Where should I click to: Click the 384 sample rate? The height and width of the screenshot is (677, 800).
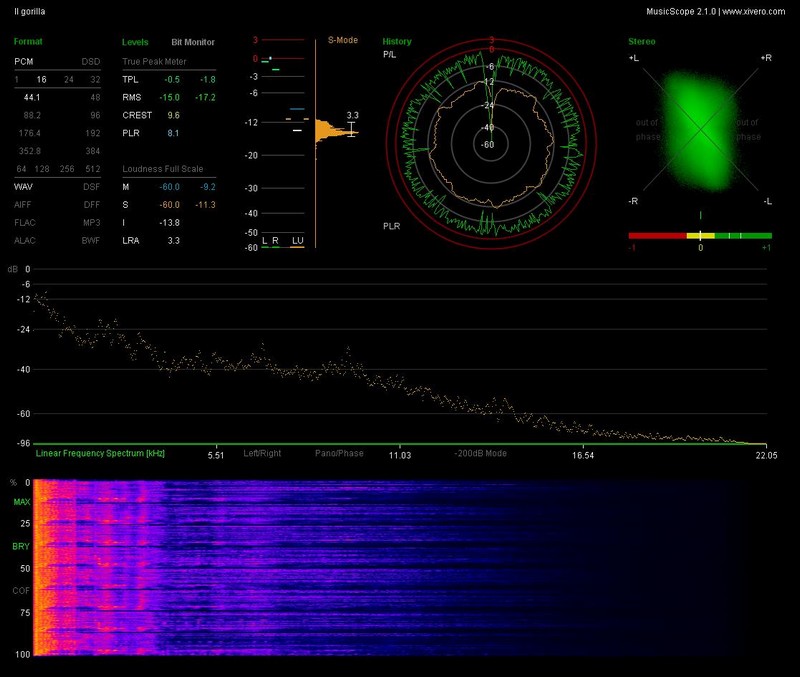pyautogui.click(x=93, y=151)
